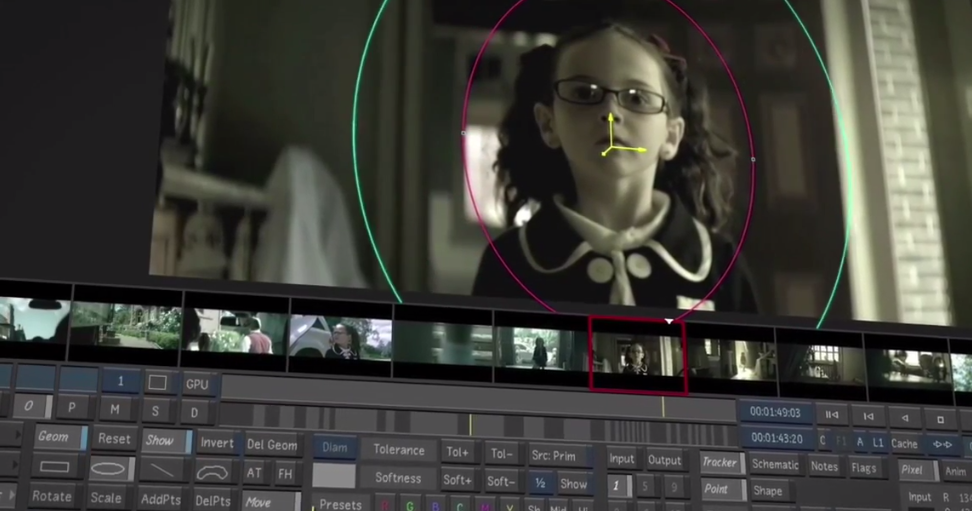Play the footage in reverse

pyautogui.click(x=905, y=418)
